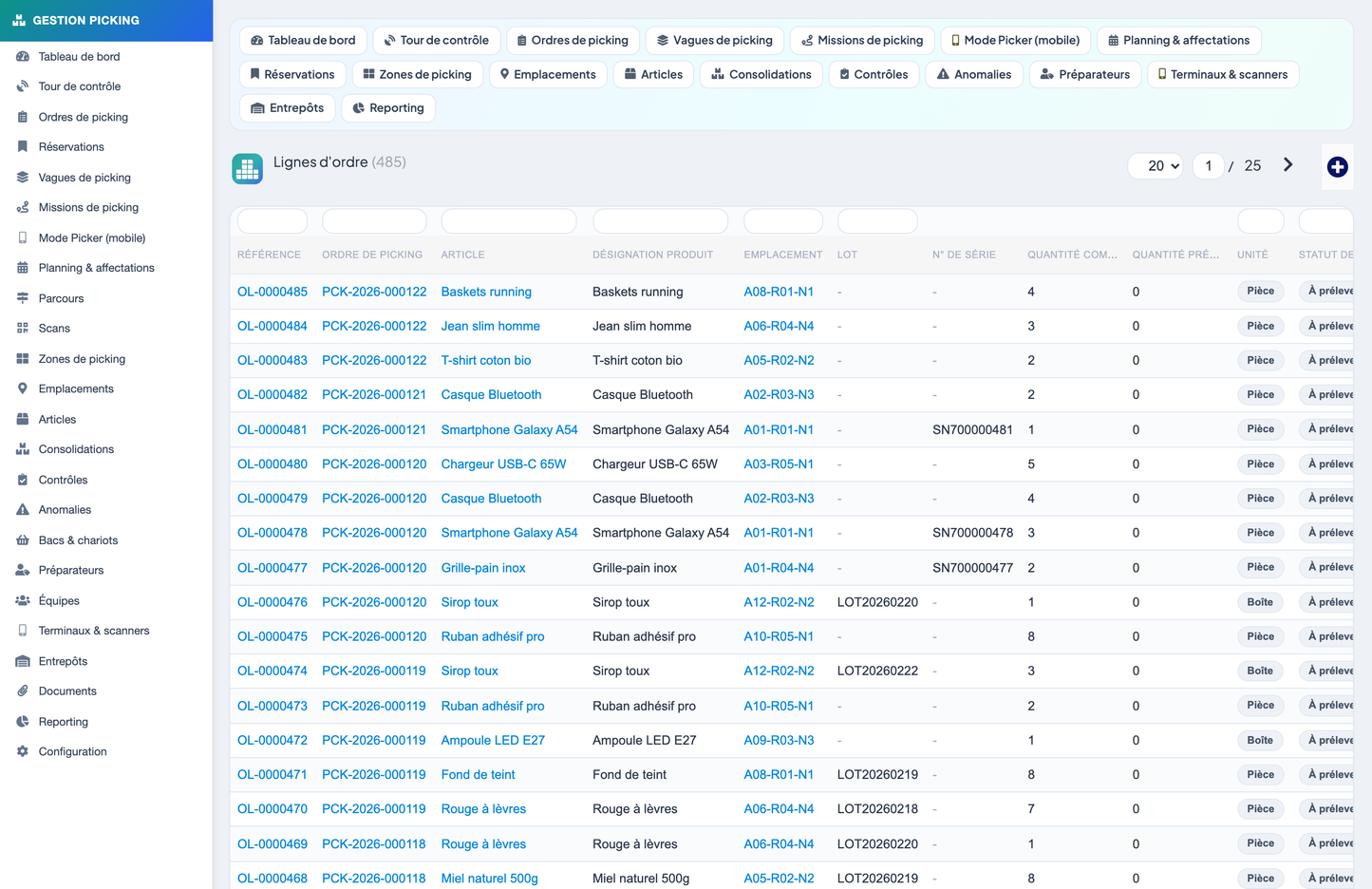This screenshot has height=889, width=1372.
Task: Click the blue plus add-line icon
Action: pyautogui.click(x=1337, y=167)
